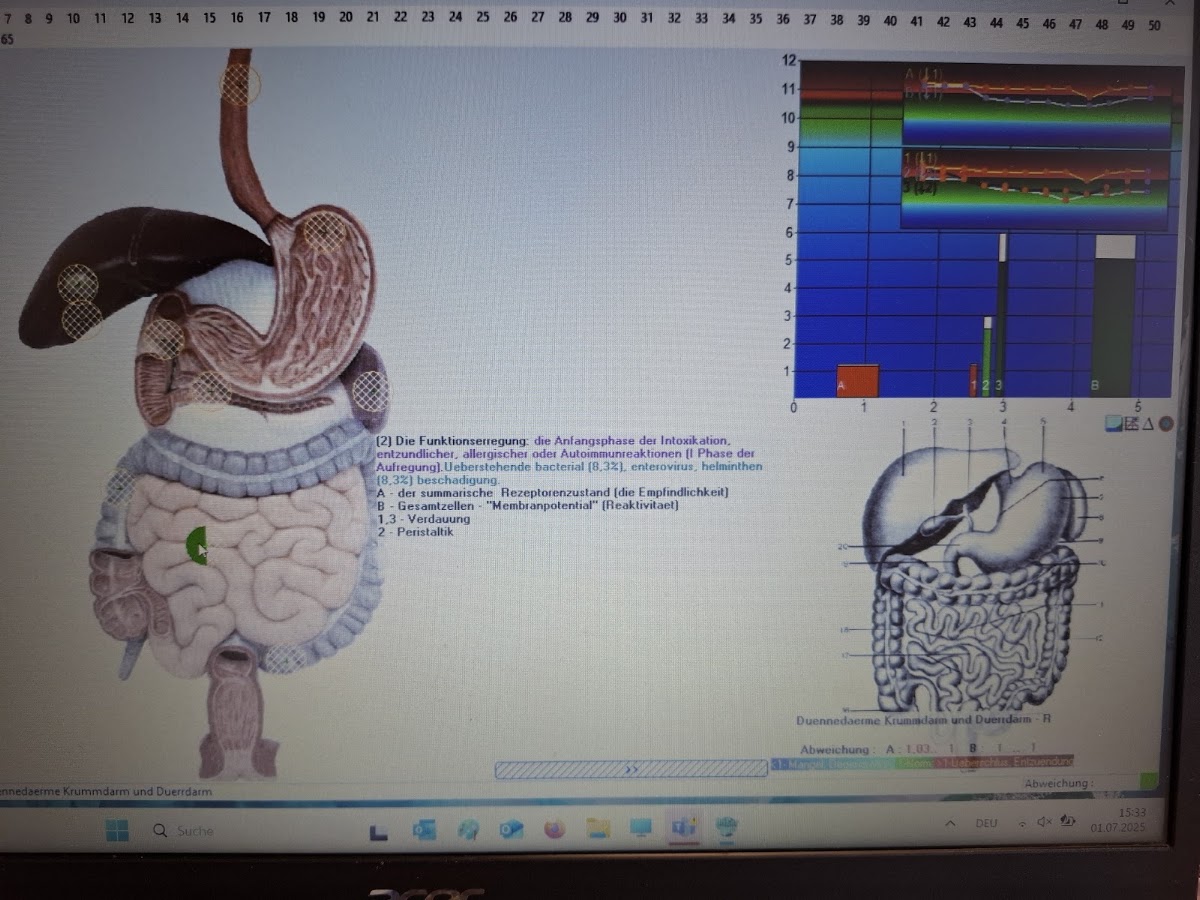Click the hatched '>>' scroll button

coord(631,769)
